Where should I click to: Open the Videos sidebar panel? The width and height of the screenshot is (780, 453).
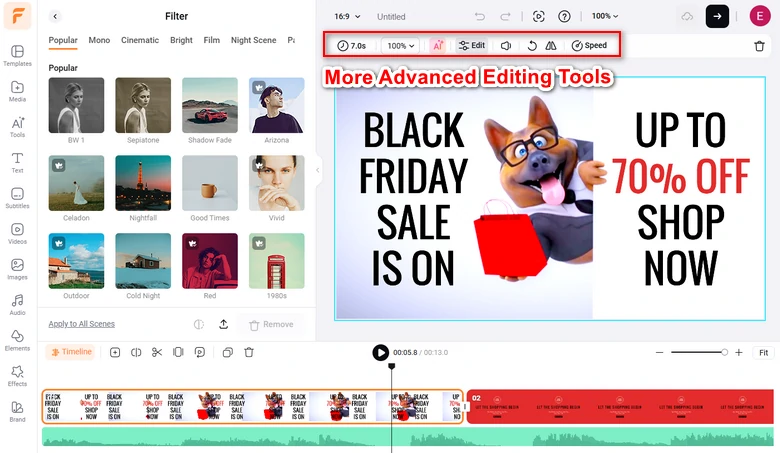tap(17, 234)
